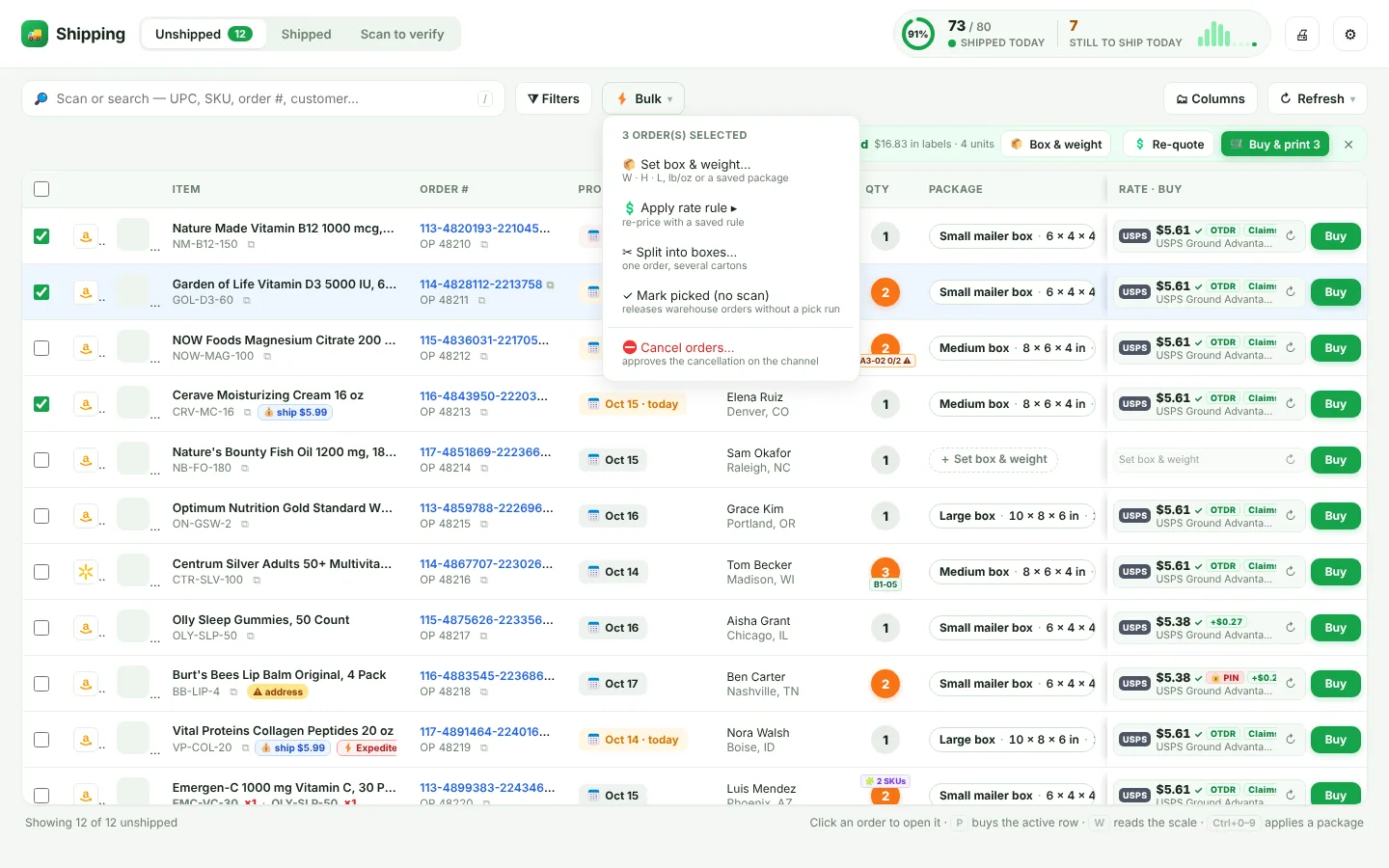This screenshot has height=868, width=1389.
Task: Copy SKU OLY-SLP-50 with its copy icon
Action: pos(251,637)
